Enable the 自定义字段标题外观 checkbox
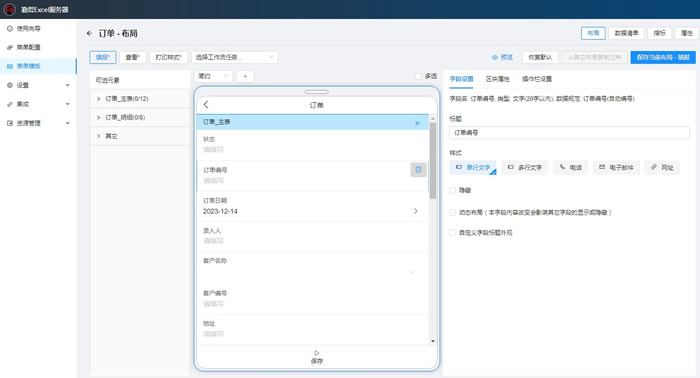This screenshot has height=378, width=700. 453,233
